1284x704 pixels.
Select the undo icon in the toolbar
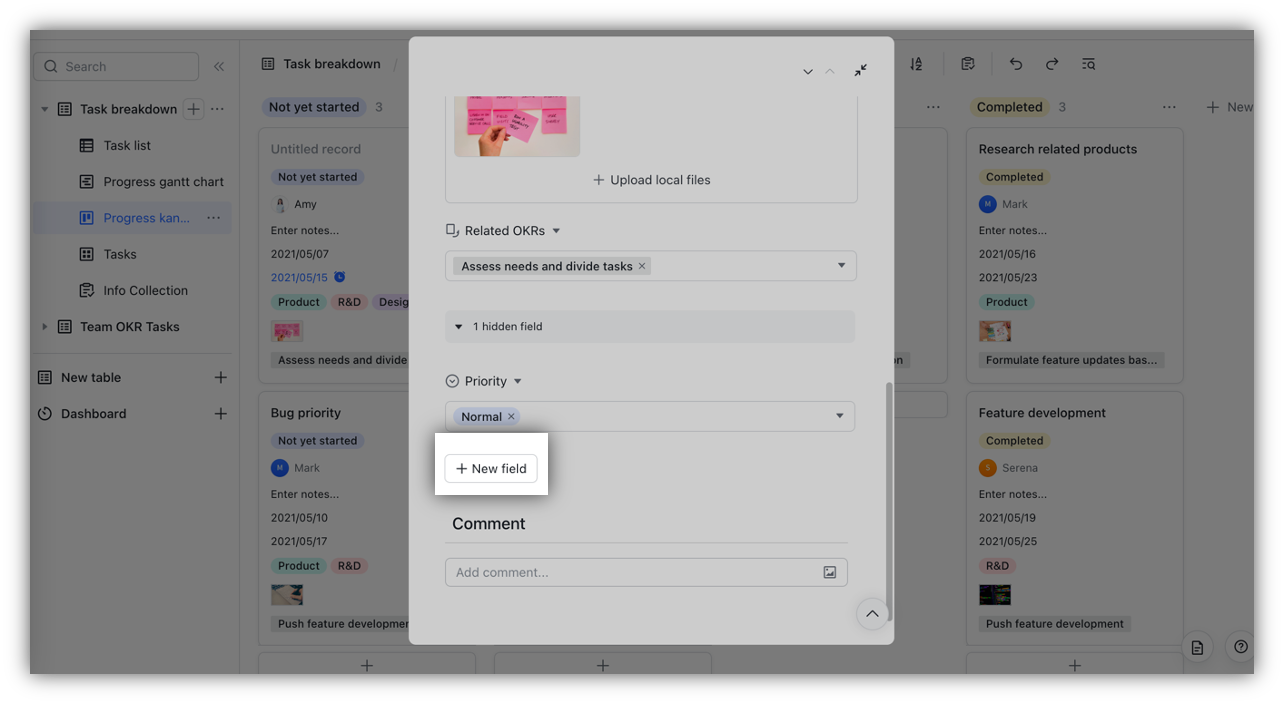point(1015,63)
